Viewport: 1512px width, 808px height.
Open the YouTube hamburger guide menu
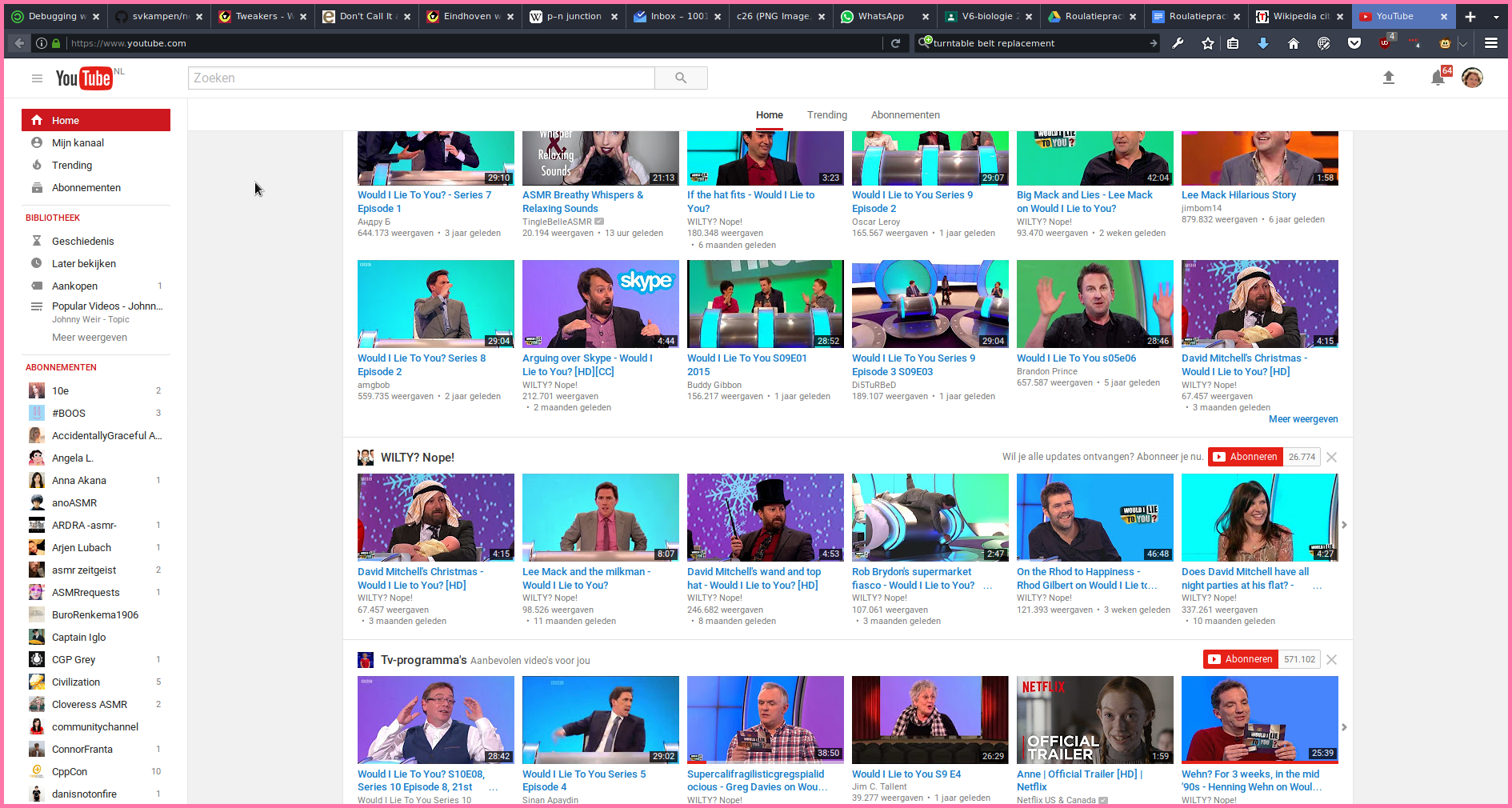[x=37, y=78]
